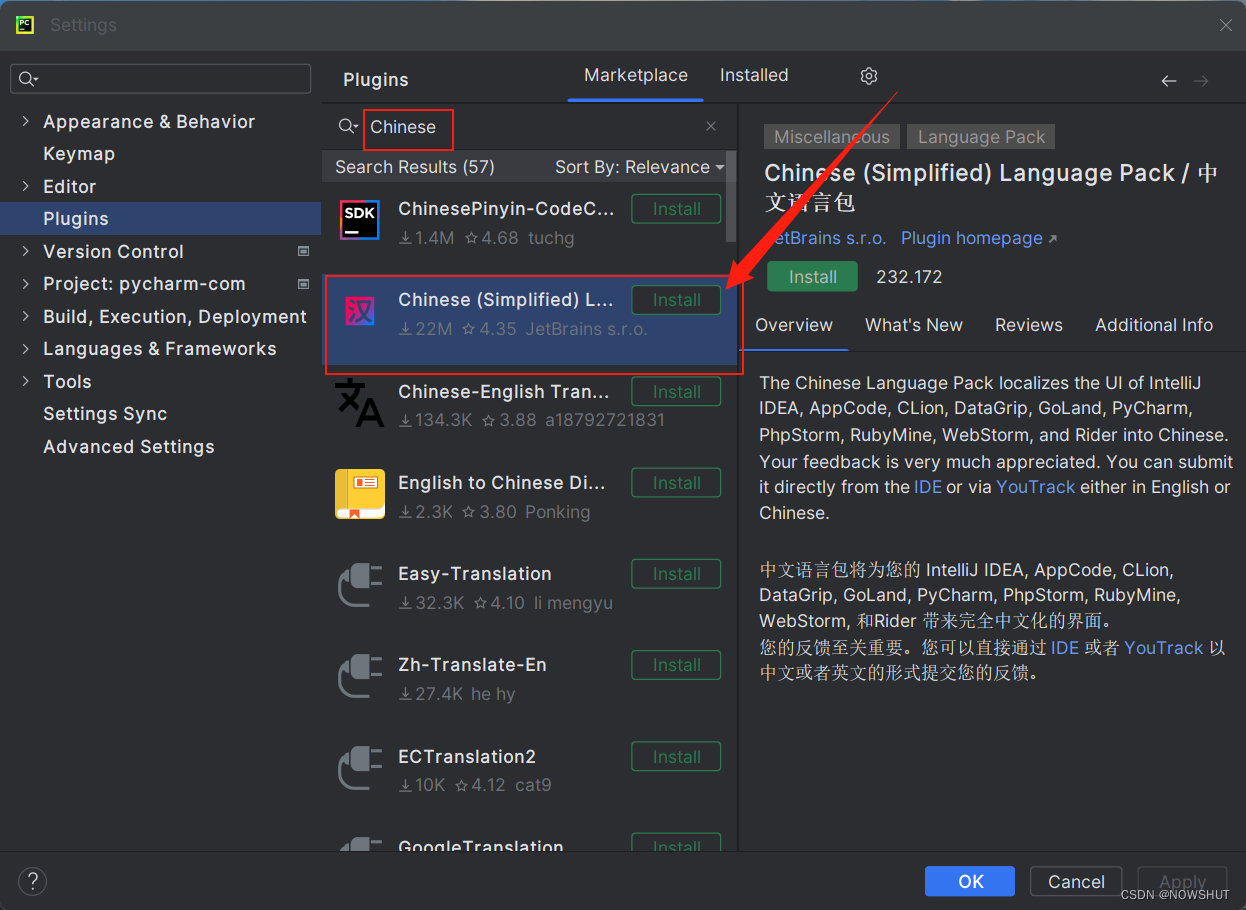
Task: Click the Easy-Translation plug icon
Action: [359, 585]
